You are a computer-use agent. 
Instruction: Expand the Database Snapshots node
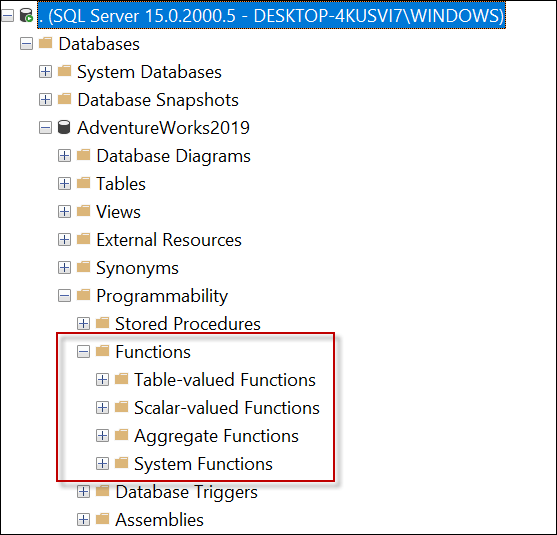pos(45,99)
